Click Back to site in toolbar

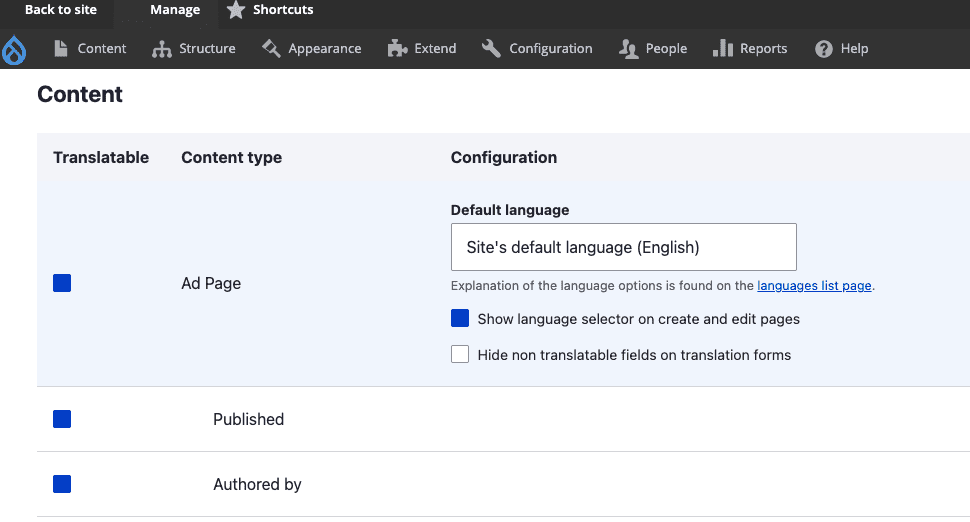pyautogui.click(x=61, y=10)
